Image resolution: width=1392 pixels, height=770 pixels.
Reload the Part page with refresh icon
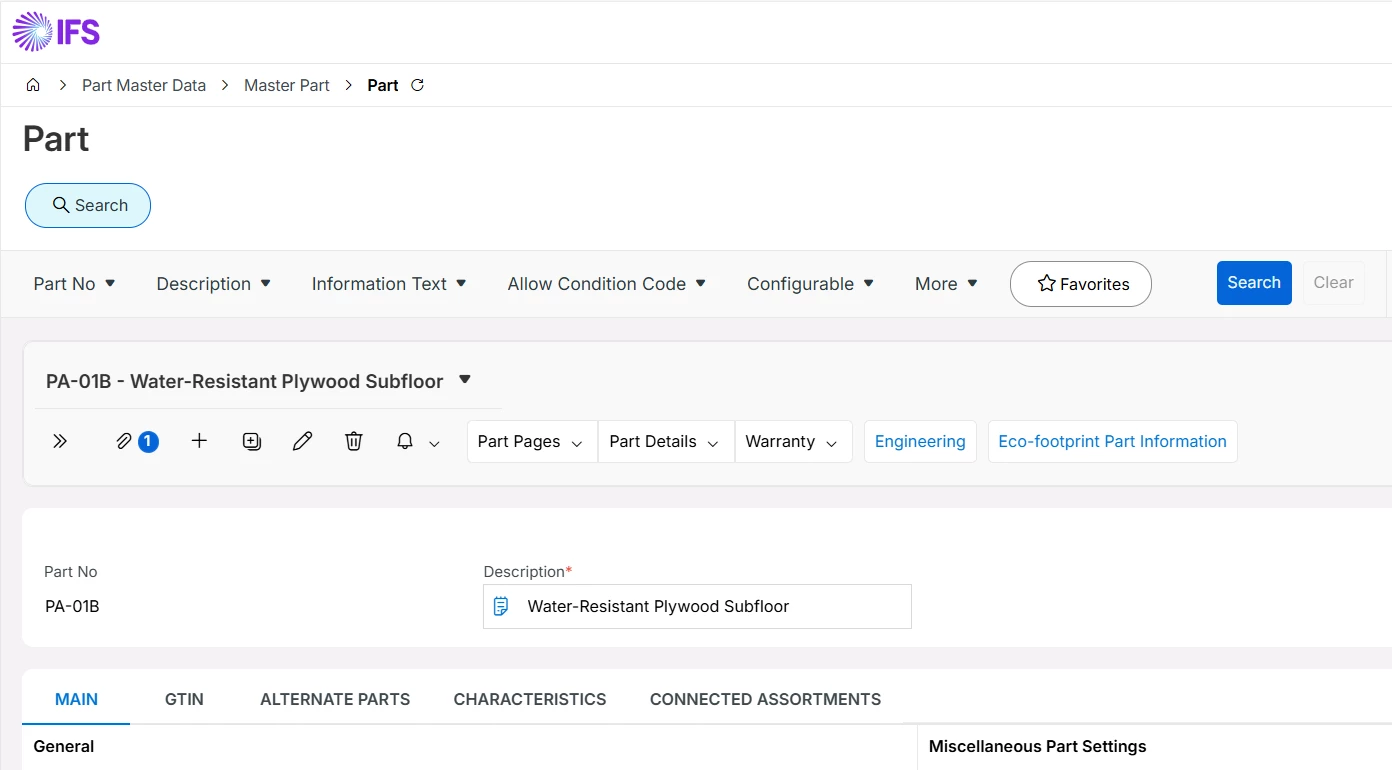tap(418, 85)
